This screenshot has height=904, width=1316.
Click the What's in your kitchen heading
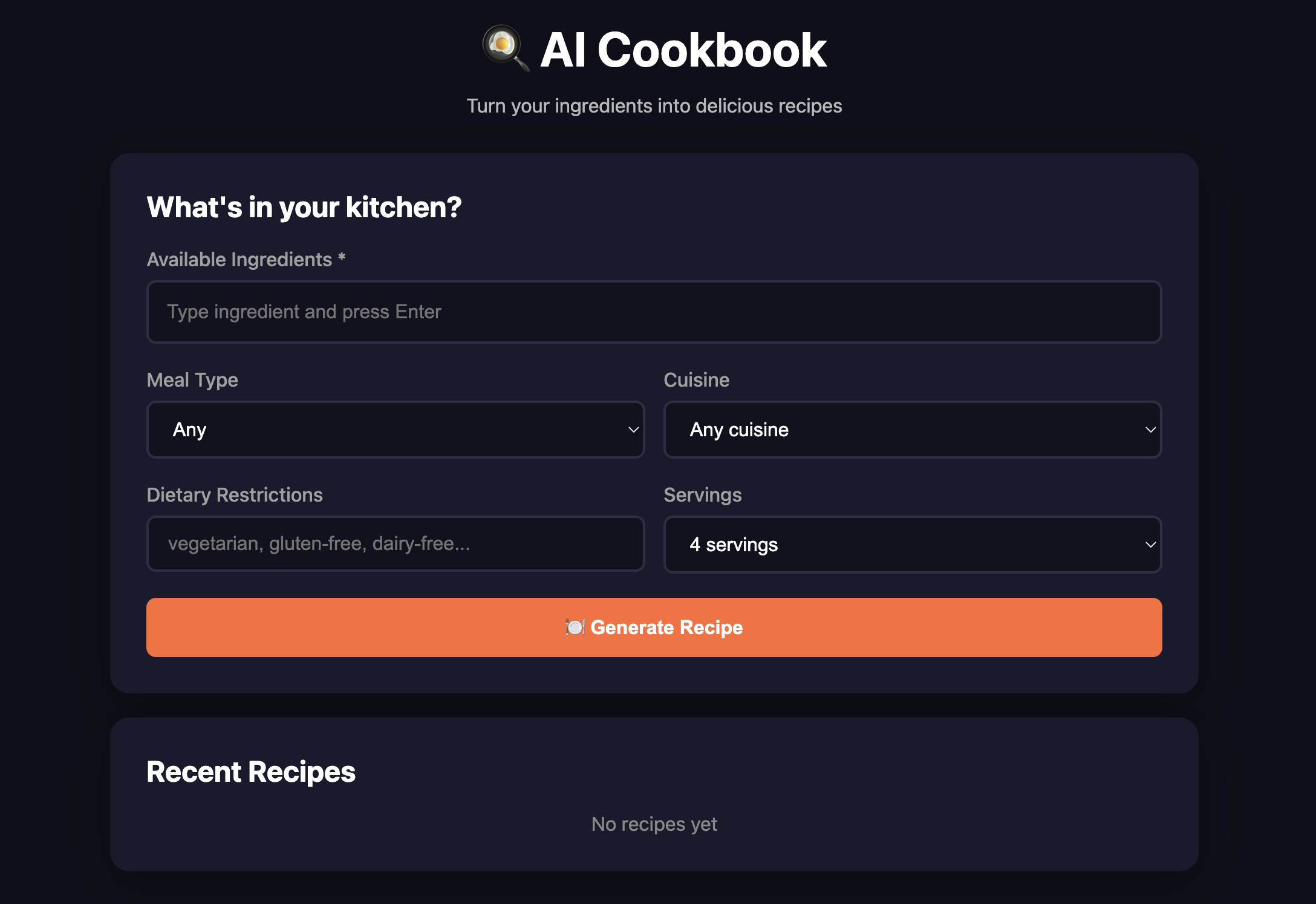304,208
